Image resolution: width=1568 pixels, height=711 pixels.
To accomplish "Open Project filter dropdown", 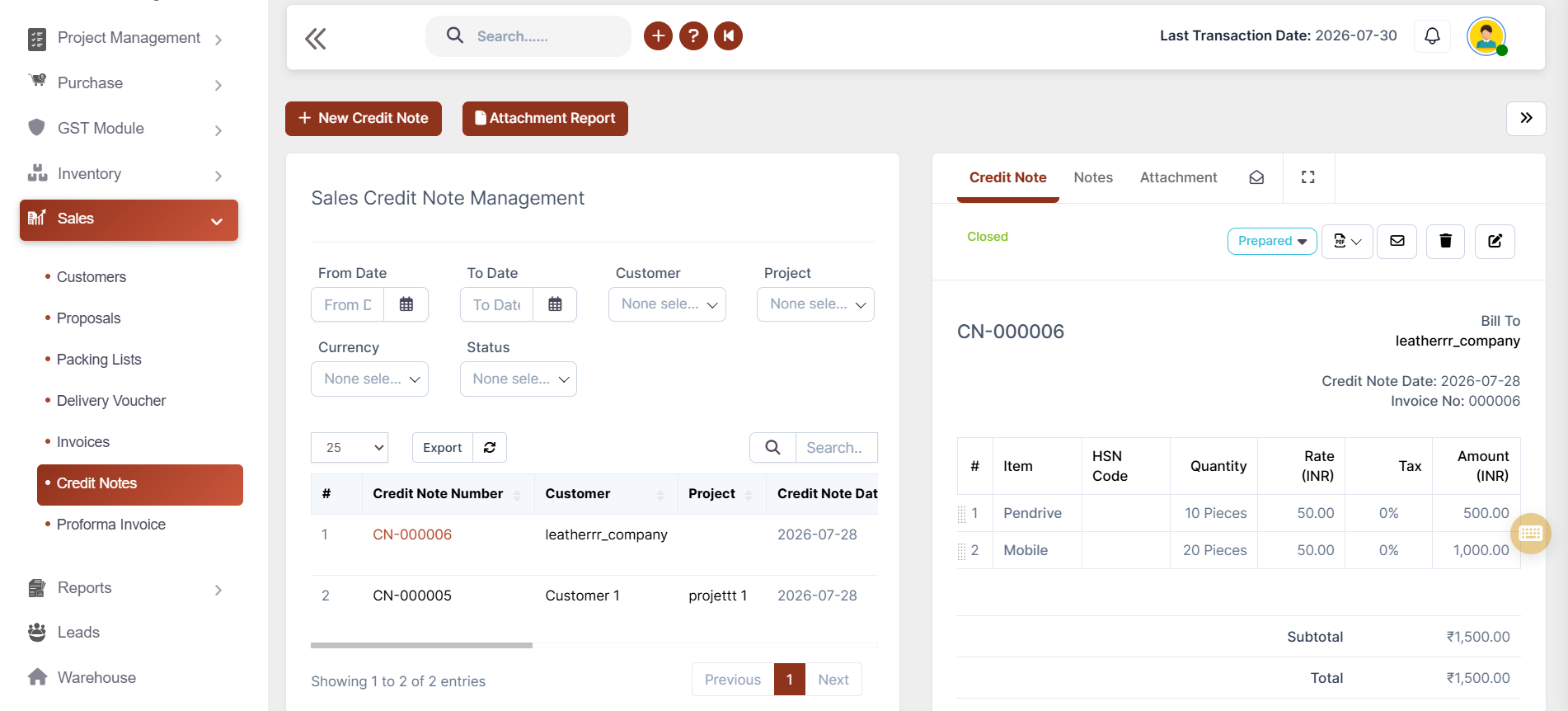I will (x=815, y=304).
